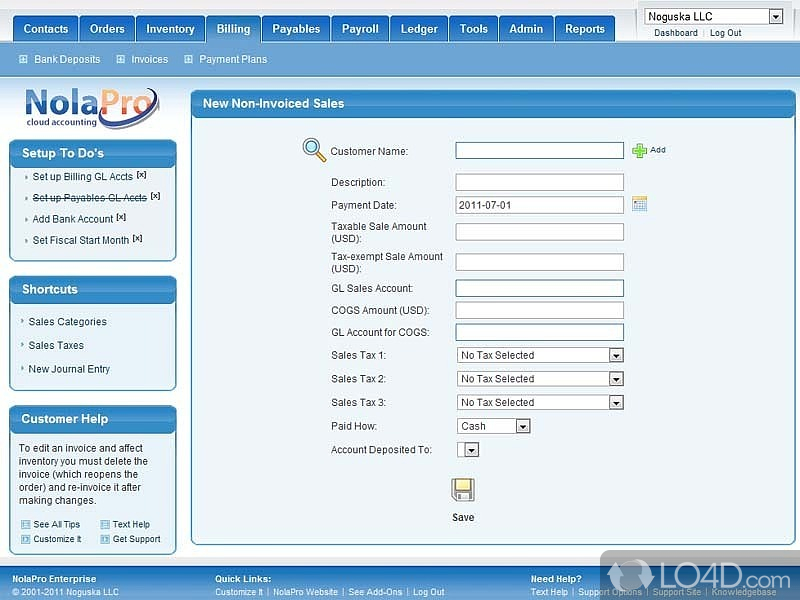Image resolution: width=800 pixels, height=600 pixels.
Task: Click the magnifying glass customer search icon
Action: pos(314,150)
